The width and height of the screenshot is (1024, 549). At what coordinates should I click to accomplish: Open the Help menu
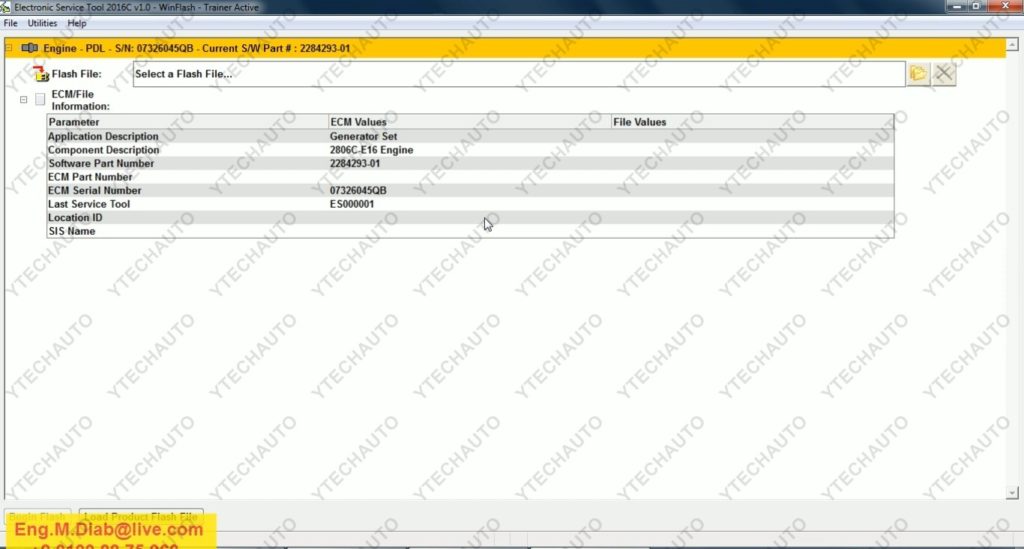[77, 22]
